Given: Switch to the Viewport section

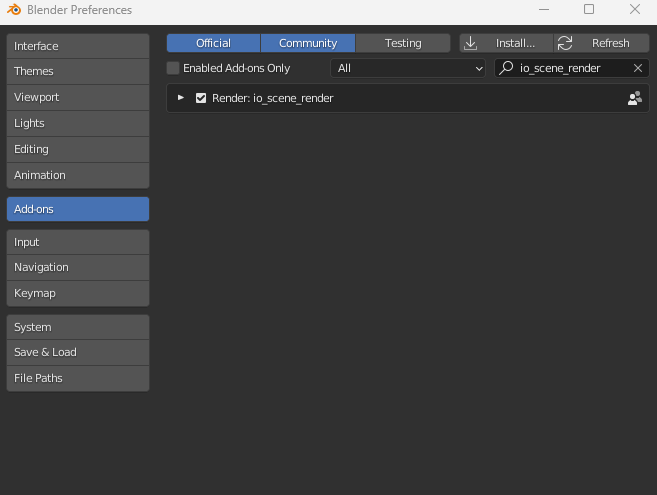Looking at the screenshot, I should (x=78, y=97).
